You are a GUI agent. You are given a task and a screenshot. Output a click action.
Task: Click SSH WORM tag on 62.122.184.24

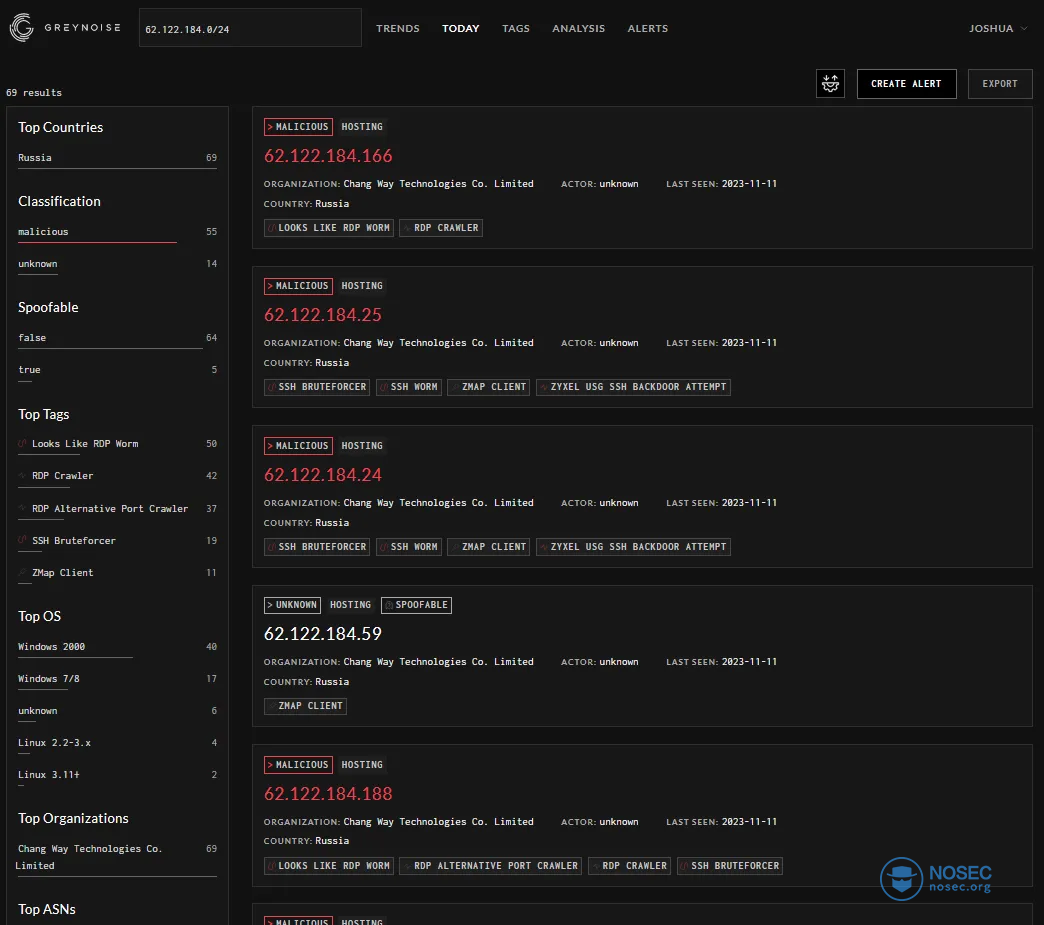[x=409, y=547]
